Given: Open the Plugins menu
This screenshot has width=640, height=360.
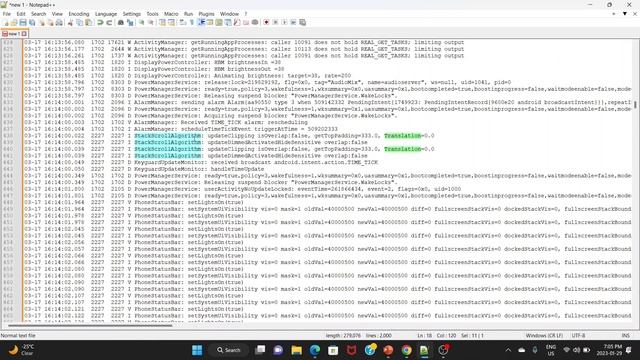Looking at the screenshot, I should [x=207, y=14].
